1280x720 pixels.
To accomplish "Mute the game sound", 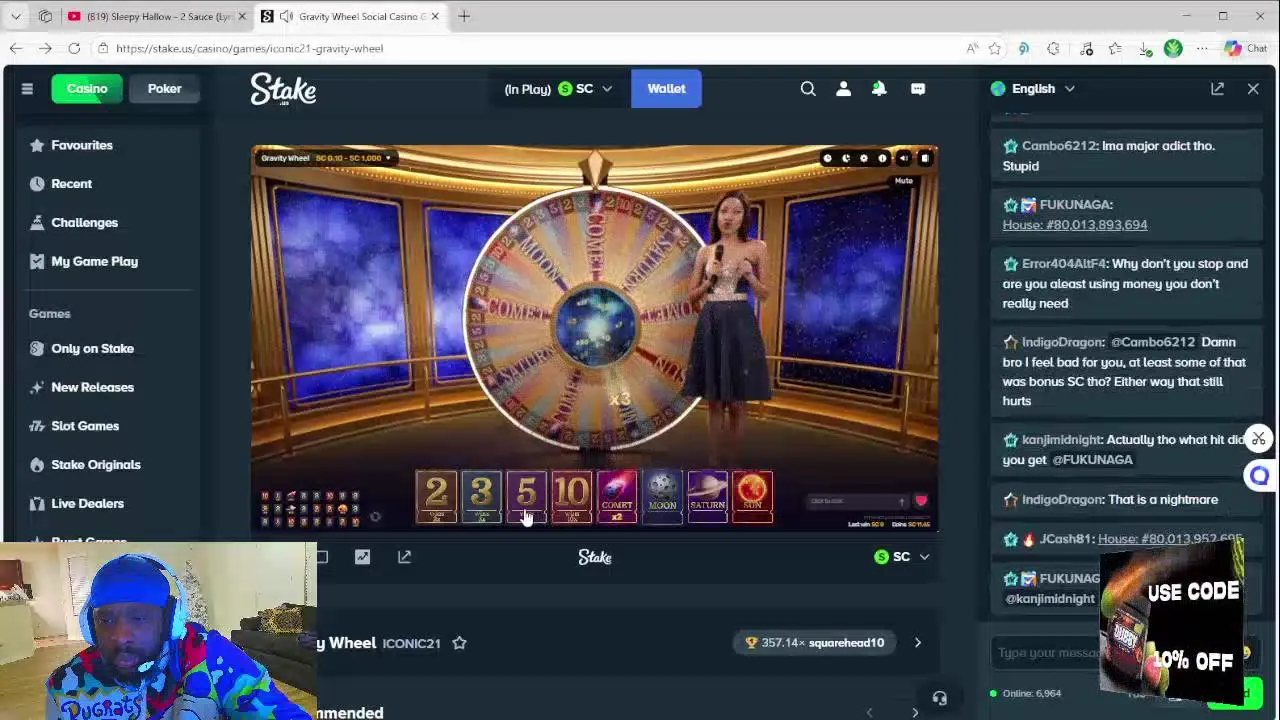I will click(904, 158).
